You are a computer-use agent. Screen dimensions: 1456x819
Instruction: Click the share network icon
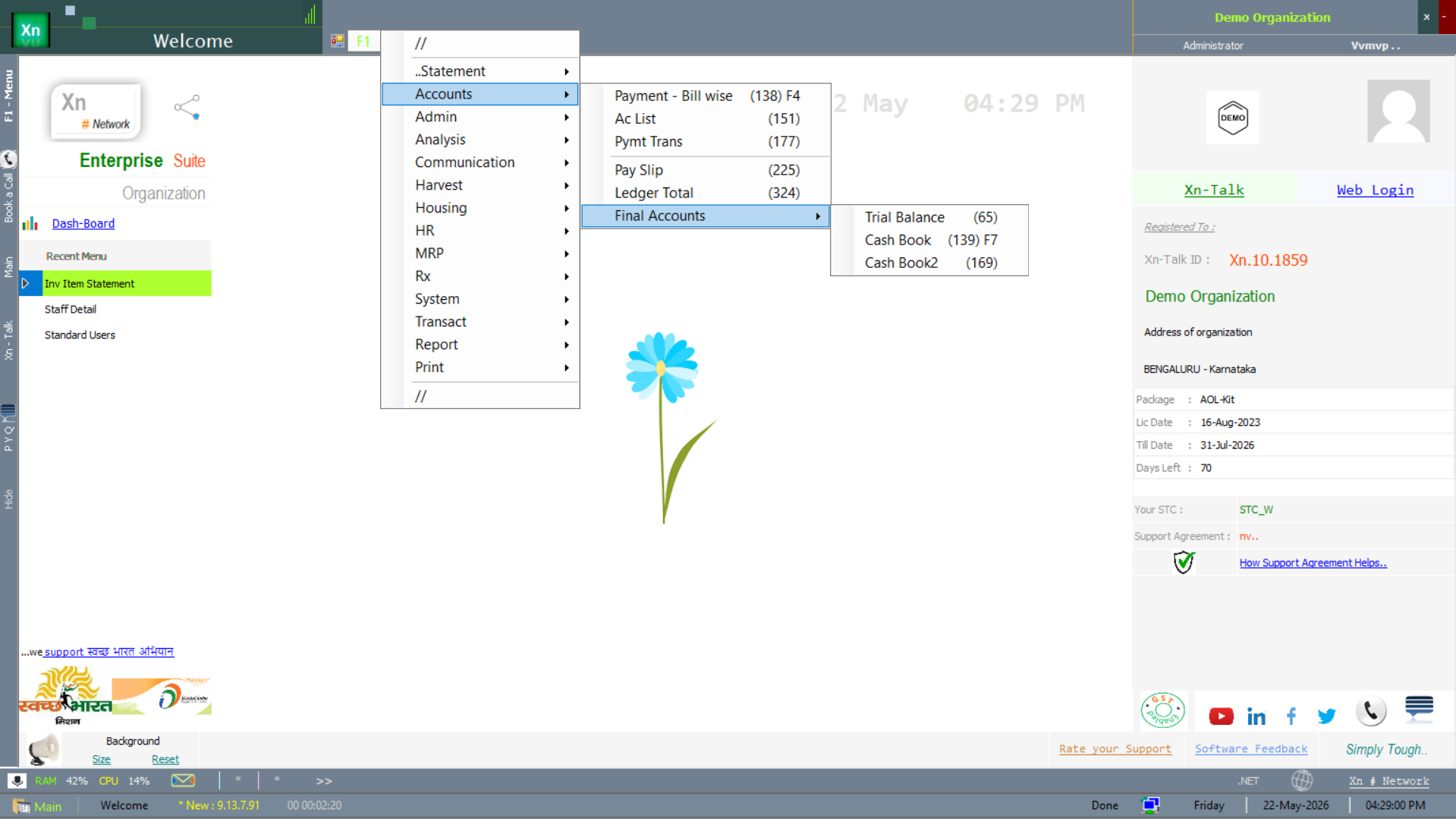[187, 107]
